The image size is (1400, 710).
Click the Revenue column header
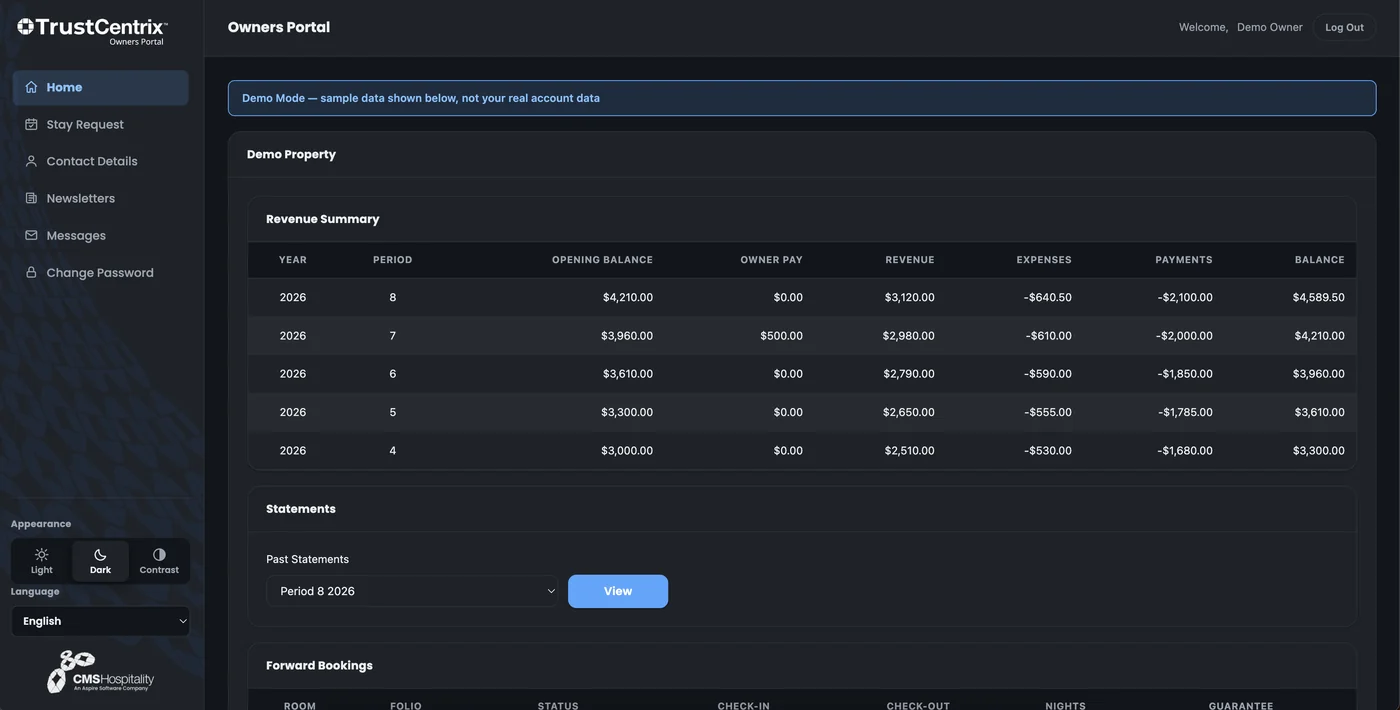910,260
